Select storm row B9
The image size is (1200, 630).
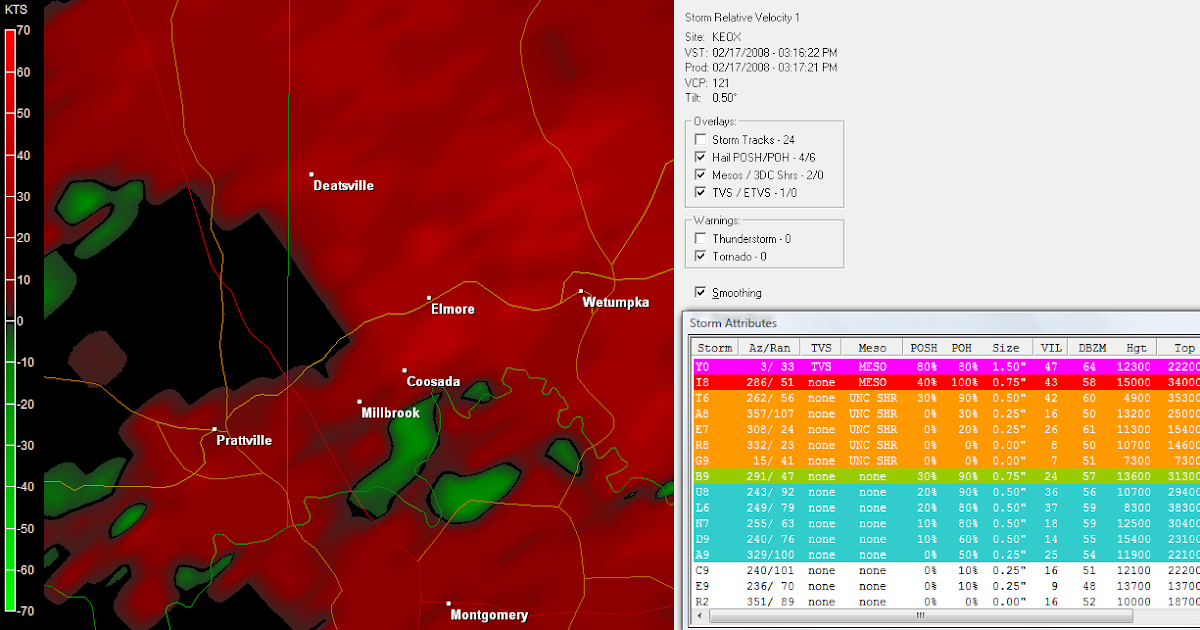point(946,478)
